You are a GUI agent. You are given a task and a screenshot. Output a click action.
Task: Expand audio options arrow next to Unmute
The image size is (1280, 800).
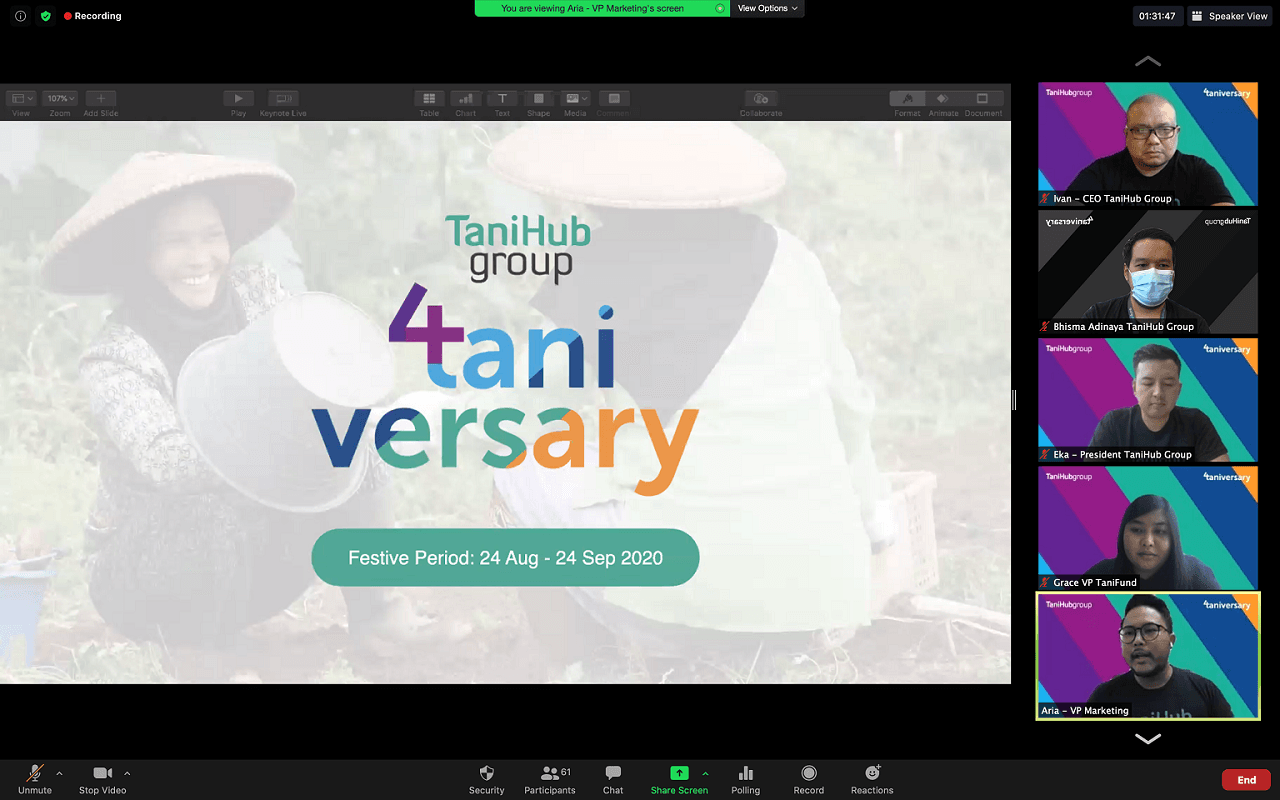coord(59,773)
